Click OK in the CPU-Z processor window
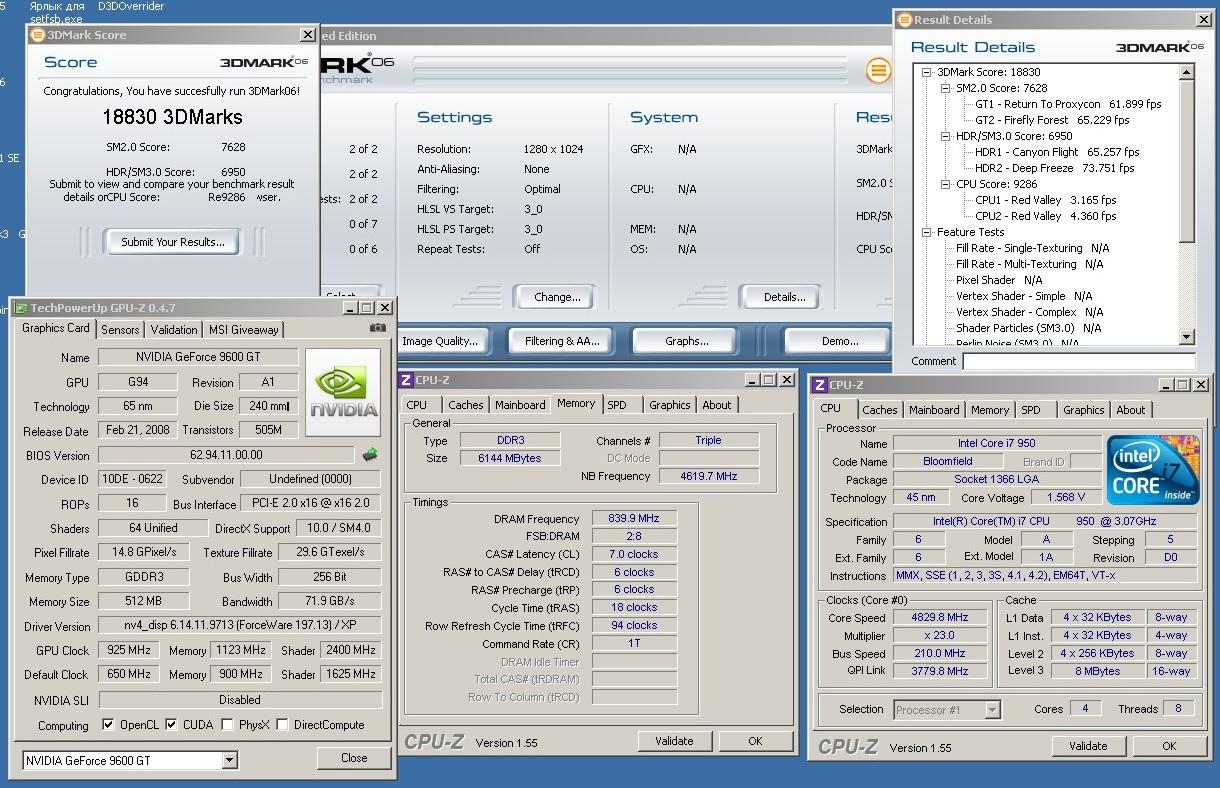This screenshot has height=788, width=1220. 1169,746
